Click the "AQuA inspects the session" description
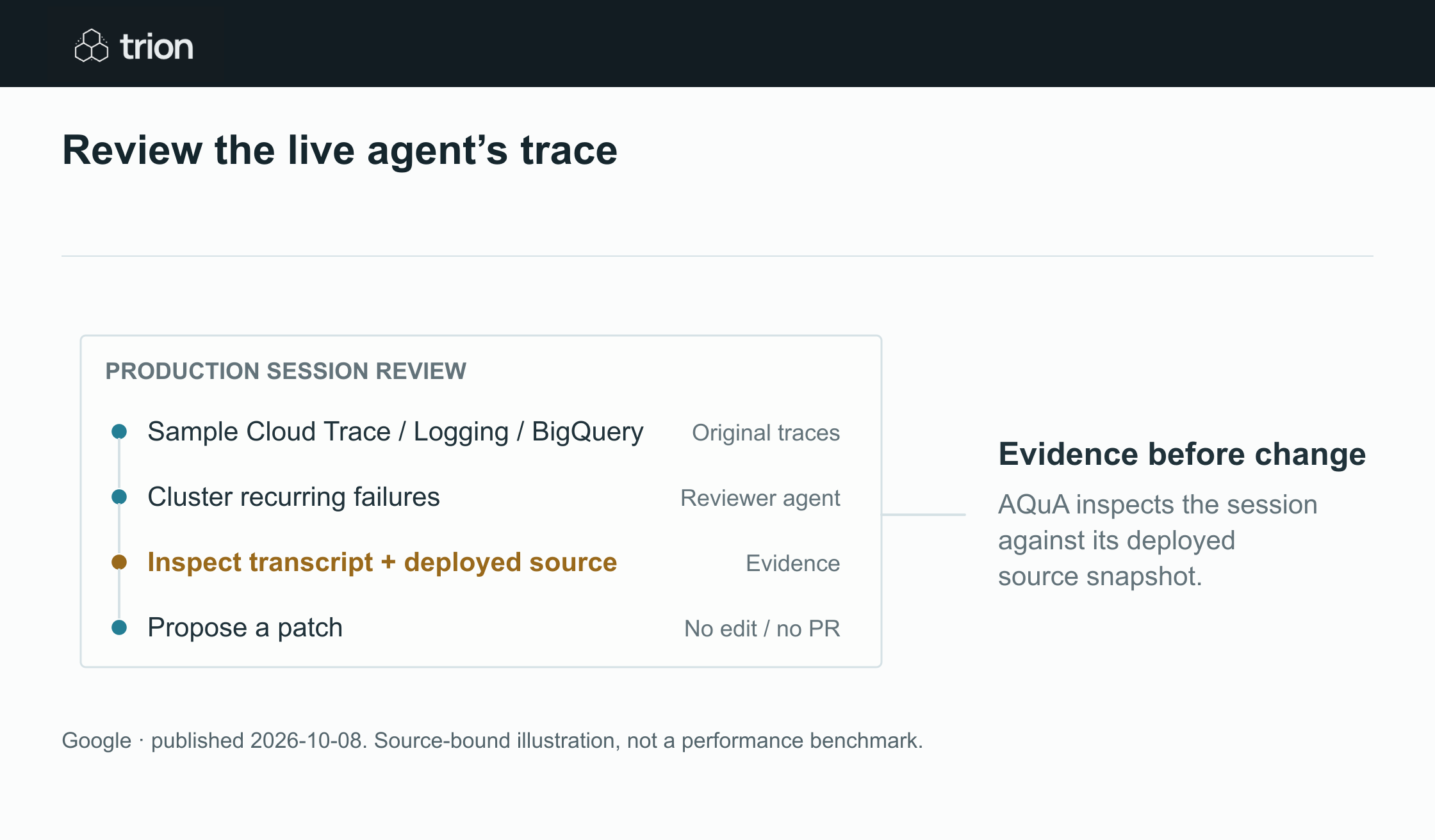The image size is (1435, 840). point(1158,540)
